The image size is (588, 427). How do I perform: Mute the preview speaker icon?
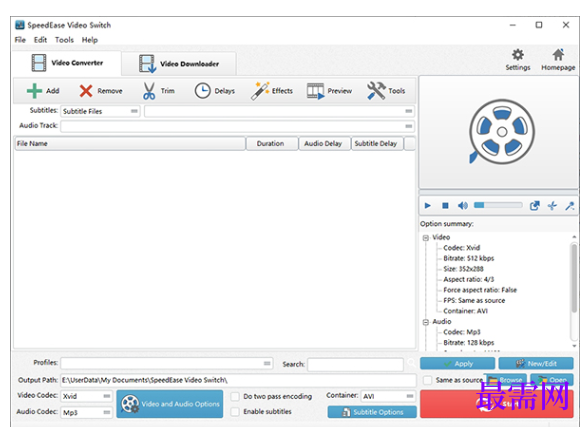[x=463, y=205]
